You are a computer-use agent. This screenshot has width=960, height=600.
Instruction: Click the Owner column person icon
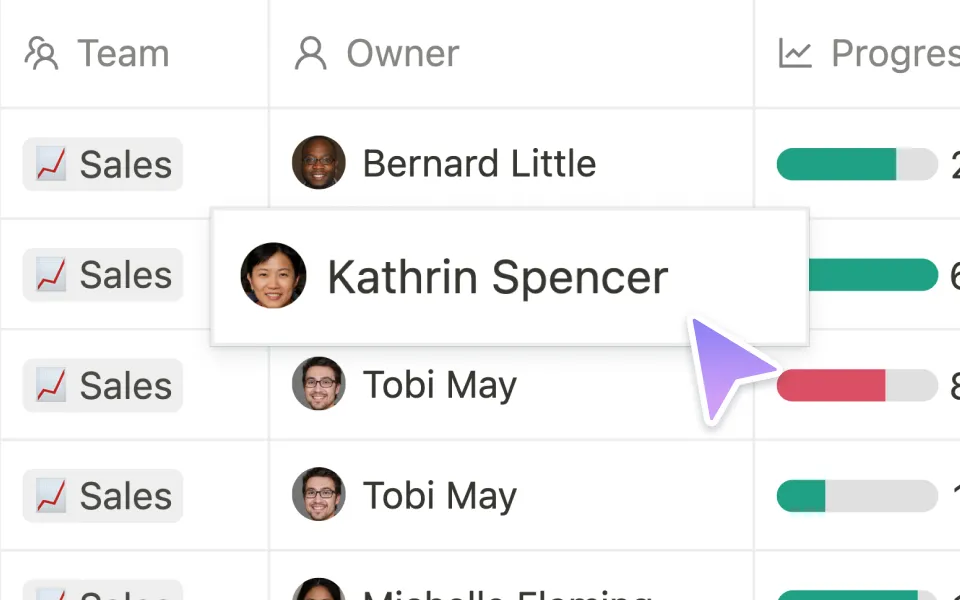(x=311, y=53)
